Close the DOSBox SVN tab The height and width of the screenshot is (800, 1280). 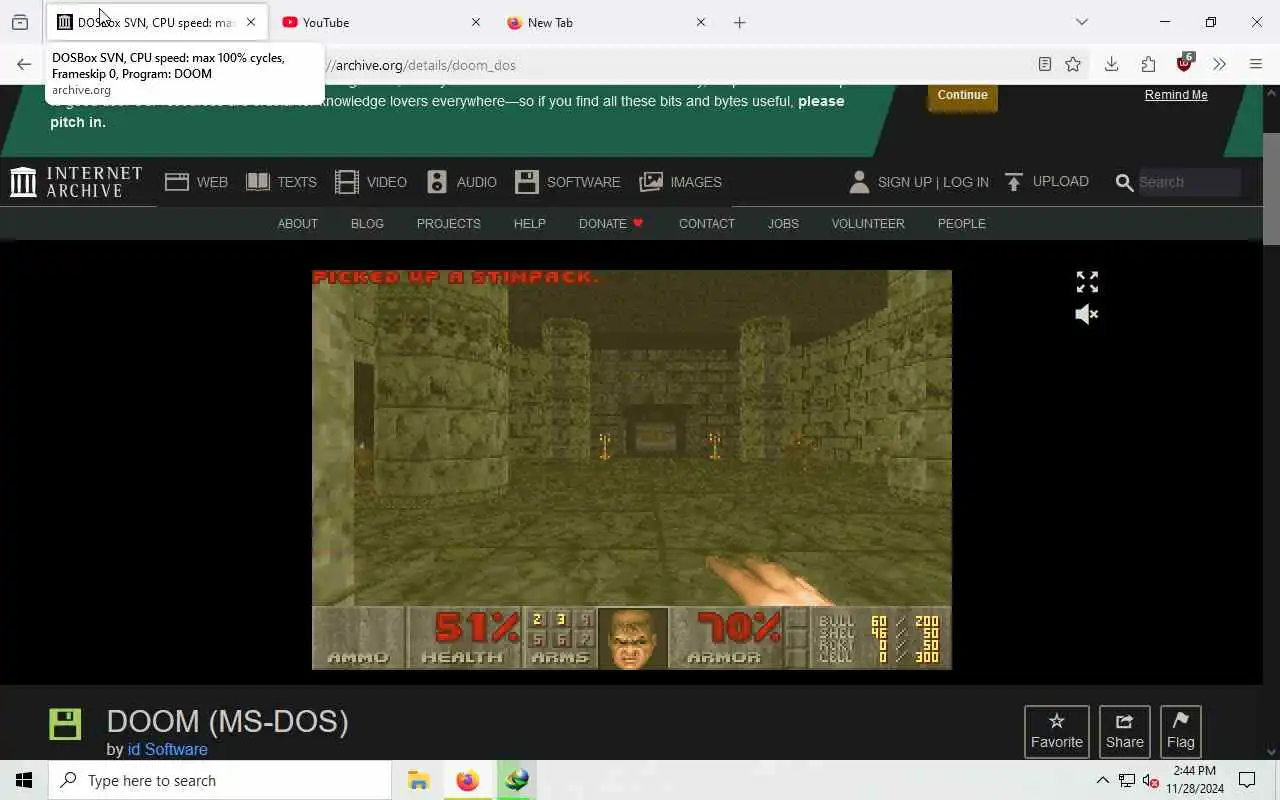pyautogui.click(x=251, y=22)
